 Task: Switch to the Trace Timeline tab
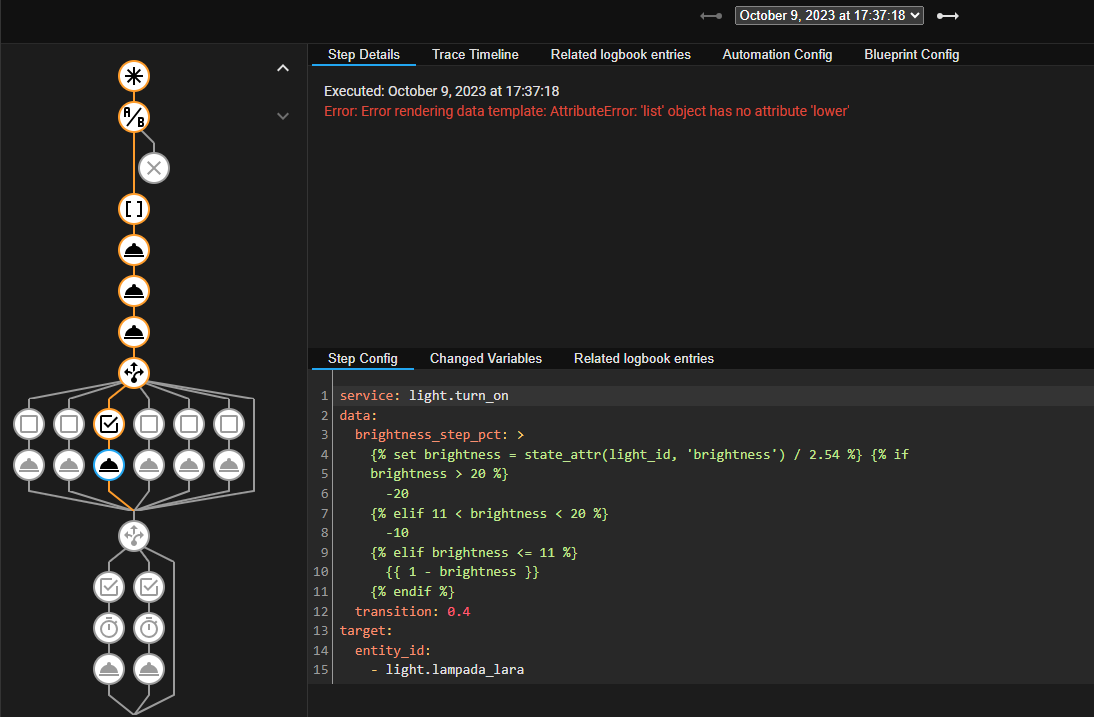pyautogui.click(x=475, y=54)
